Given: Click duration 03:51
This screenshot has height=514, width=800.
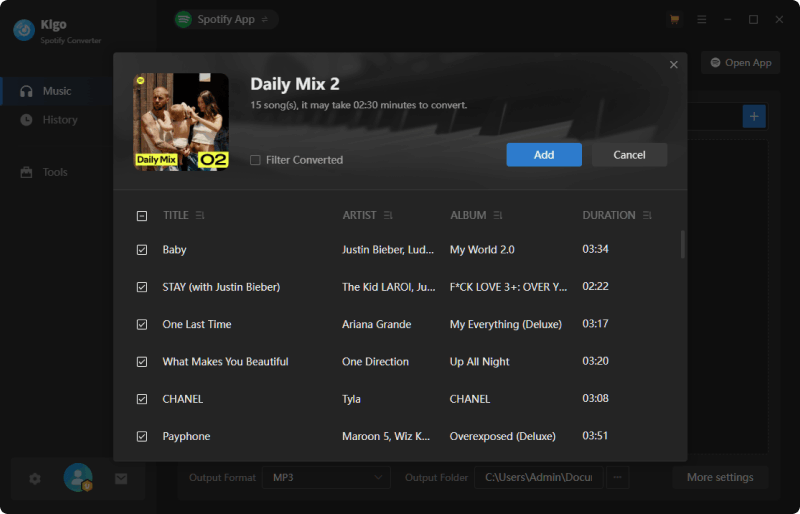Looking at the screenshot, I should tap(595, 436).
